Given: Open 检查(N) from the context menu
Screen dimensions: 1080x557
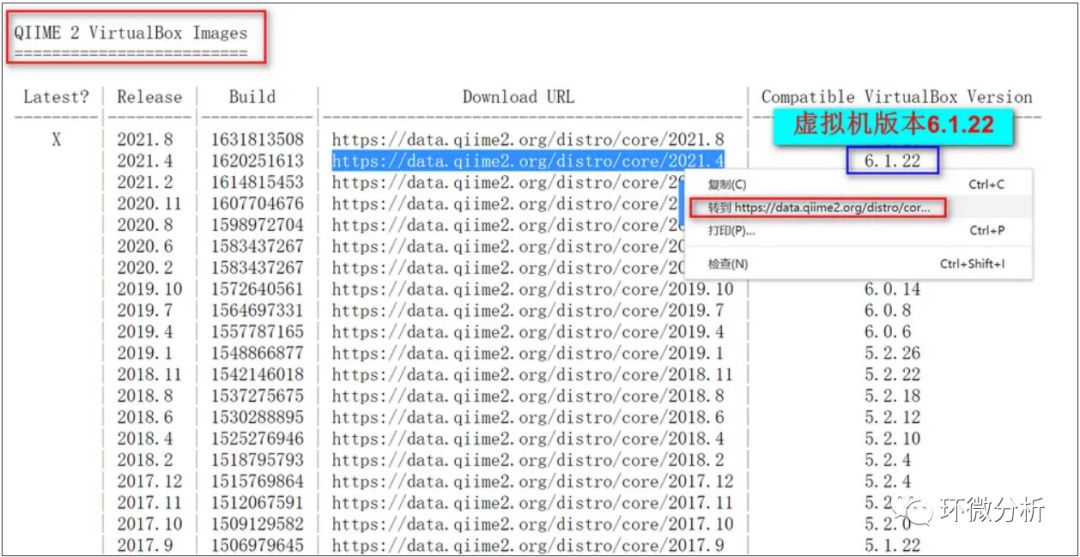Looking at the screenshot, I should pos(728,264).
